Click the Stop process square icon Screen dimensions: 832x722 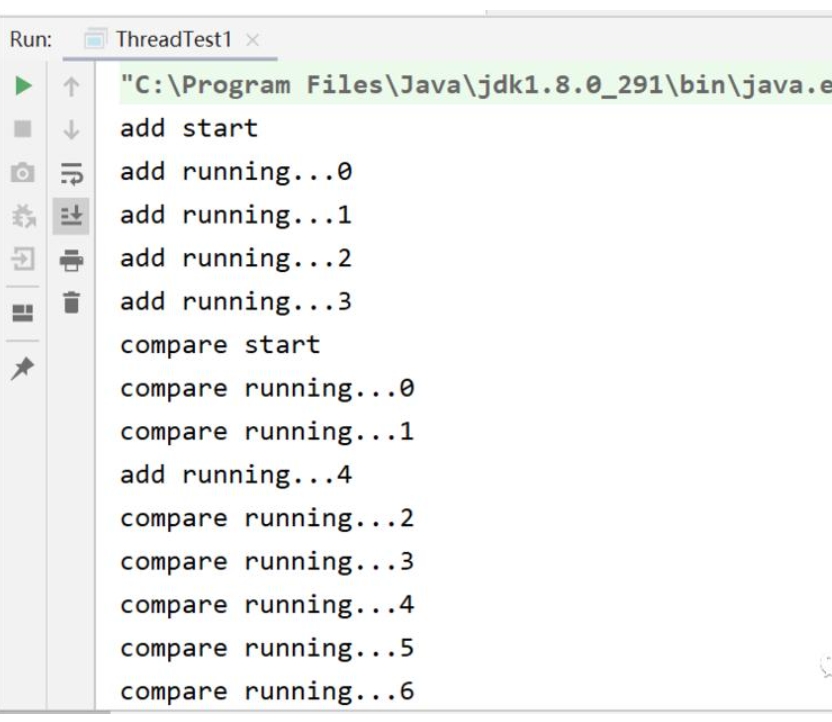(22, 129)
